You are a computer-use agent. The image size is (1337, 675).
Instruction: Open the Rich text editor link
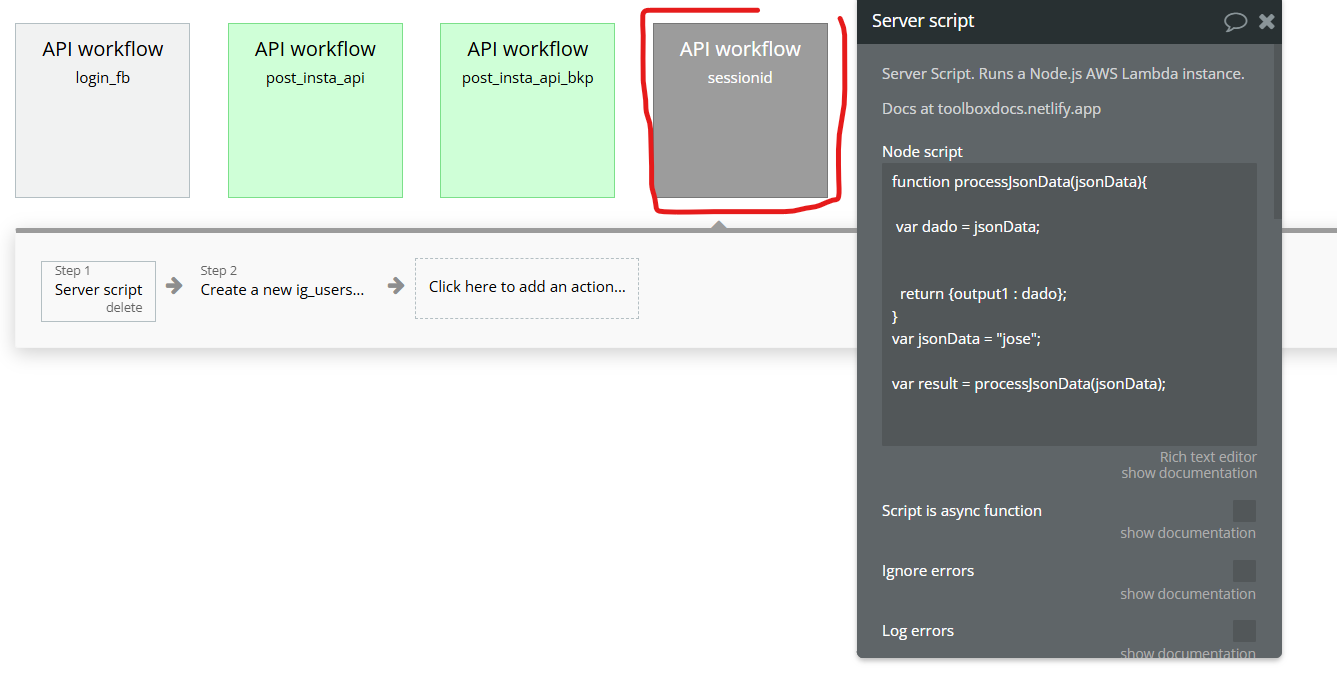1208,457
